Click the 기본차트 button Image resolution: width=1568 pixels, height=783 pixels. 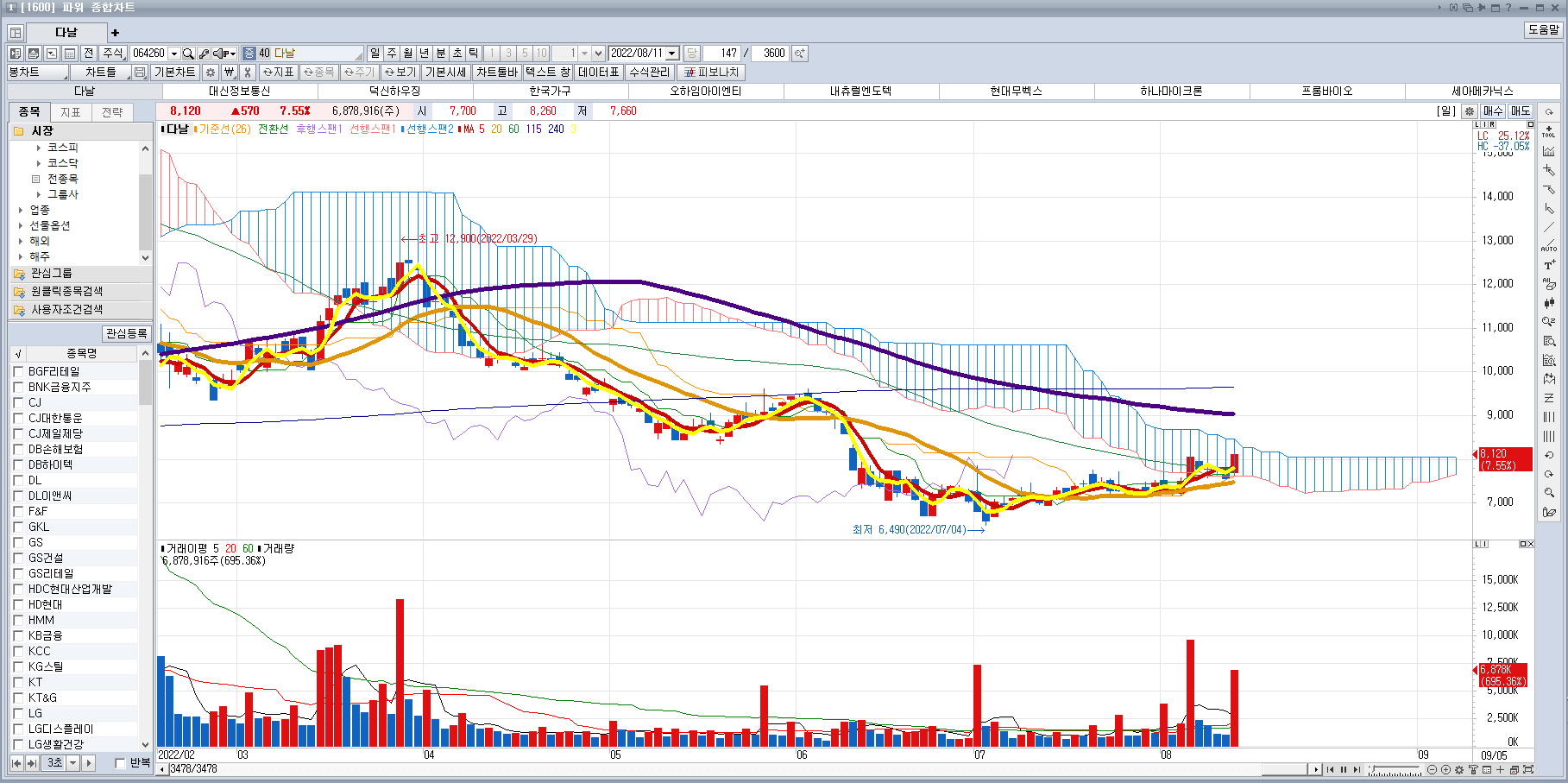pyautogui.click(x=174, y=73)
